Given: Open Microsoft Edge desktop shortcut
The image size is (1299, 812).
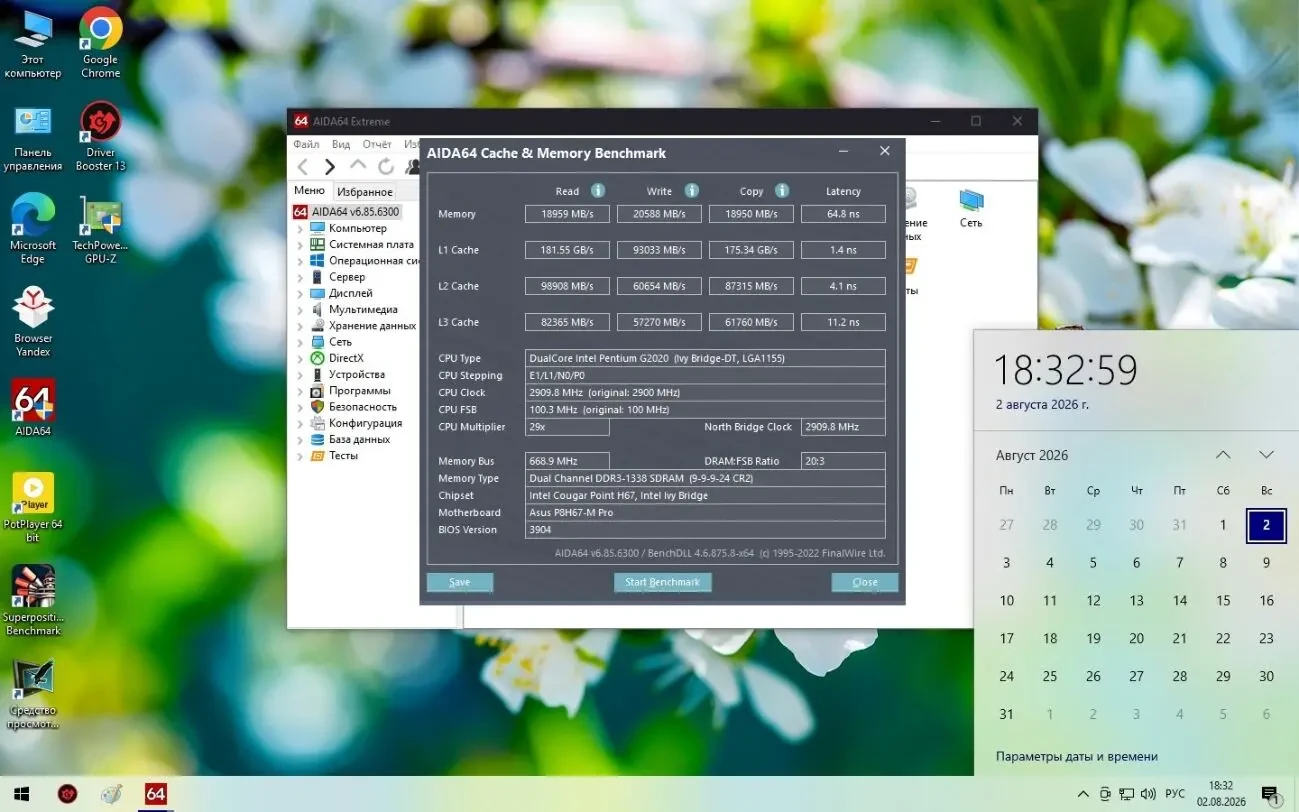Looking at the screenshot, I should (33, 229).
